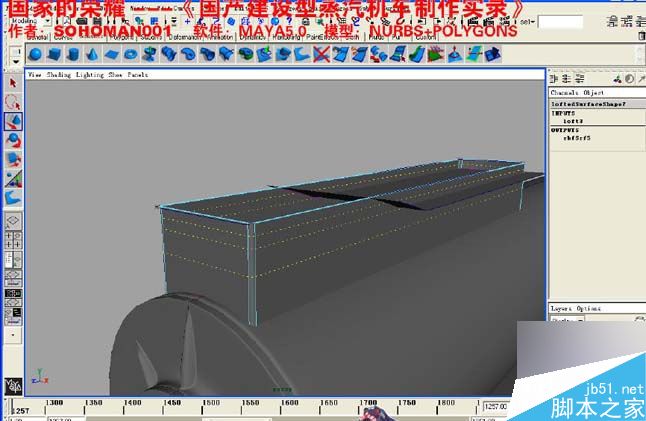Image resolution: width=646 pixels, height=421 pixels.
Task: Select loftedSurfaceShape7 node name
Action: tap(588, 103)
